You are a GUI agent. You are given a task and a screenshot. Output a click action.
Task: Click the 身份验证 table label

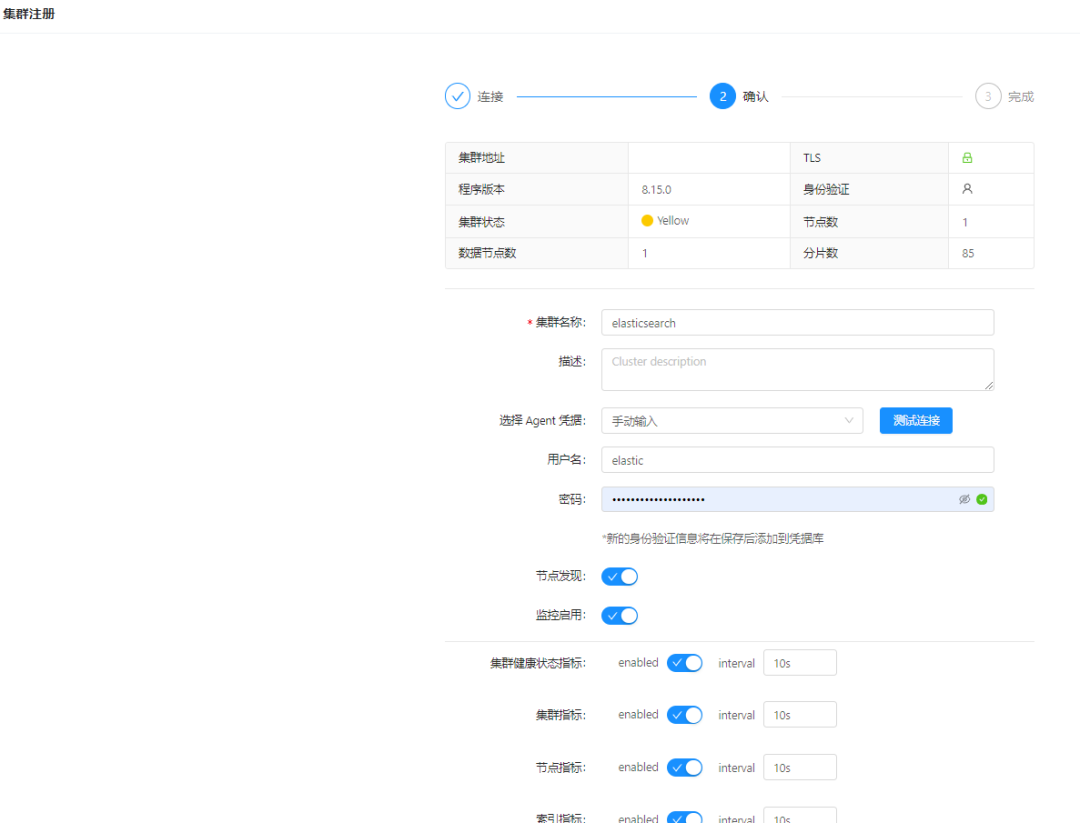point(826,189)
